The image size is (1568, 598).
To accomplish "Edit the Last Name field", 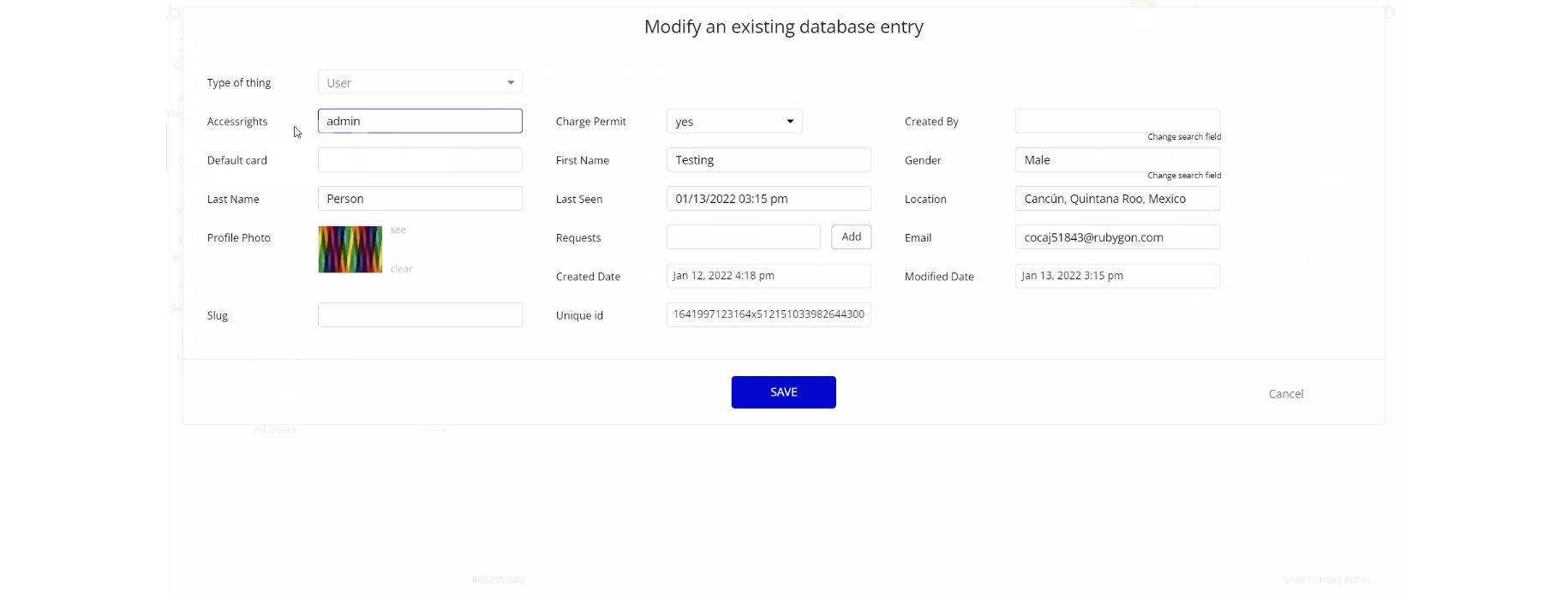I will 420,199.
